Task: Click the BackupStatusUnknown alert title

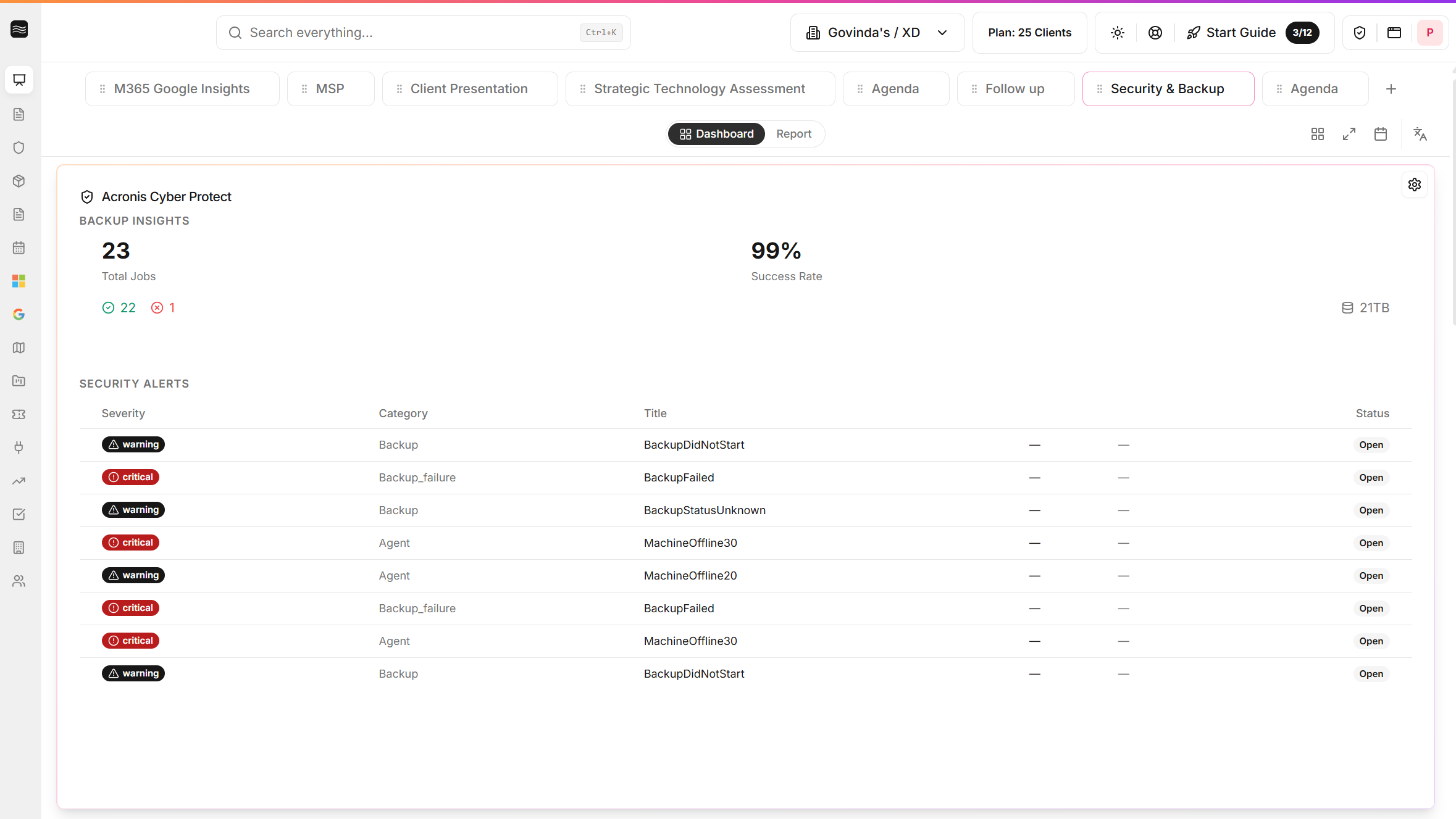Action: (x=705, y=510)
